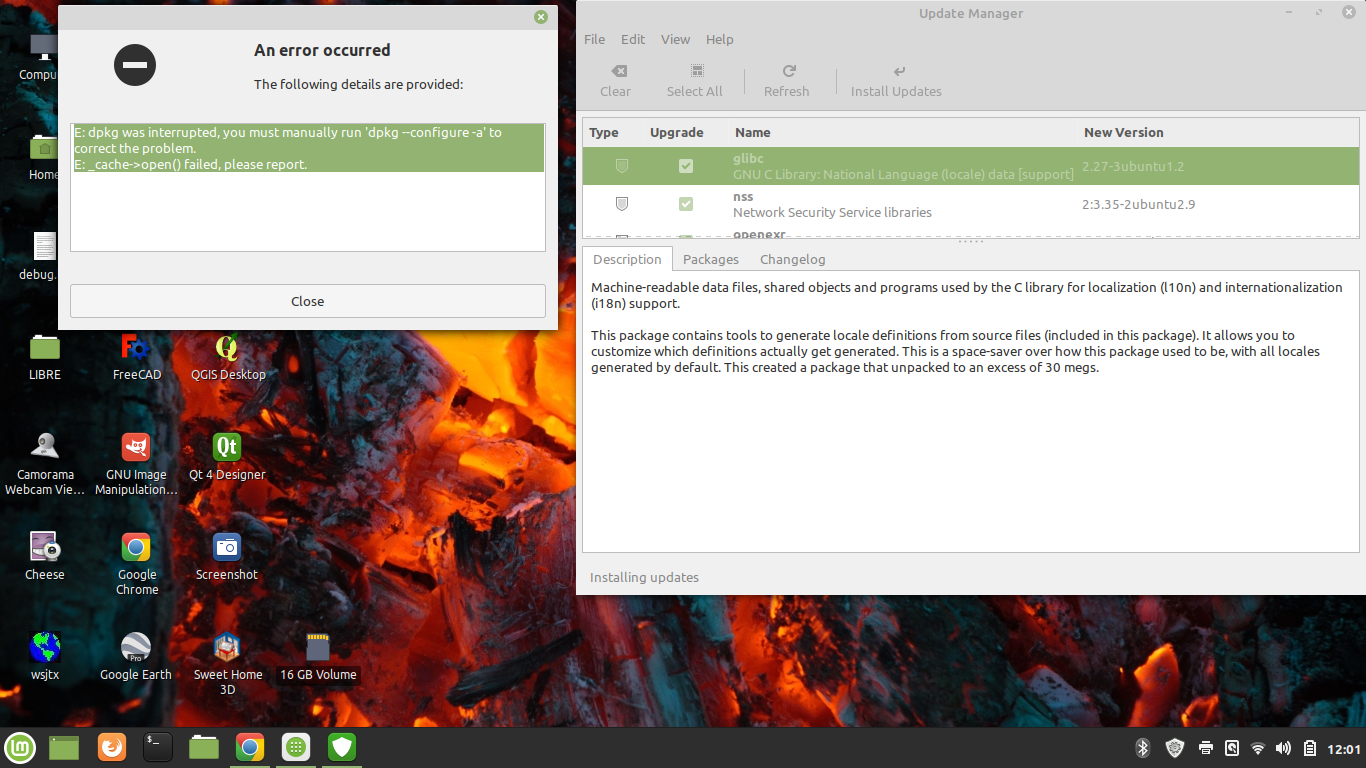Select the Description tab
The height and width of the screenshot is (768, 1366).
point(627,259)
